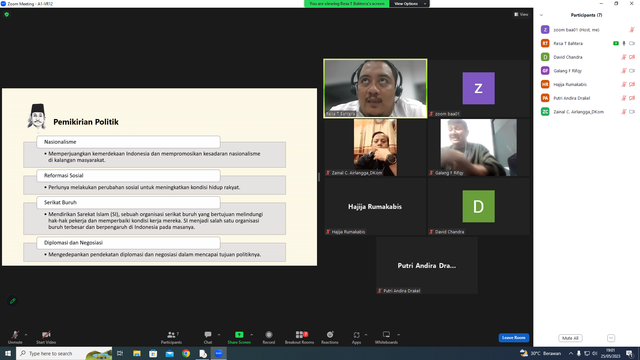This screenshot has height=360, width=640.
Task: Open the Reactions menu
Action: click(x=330, y=337)
